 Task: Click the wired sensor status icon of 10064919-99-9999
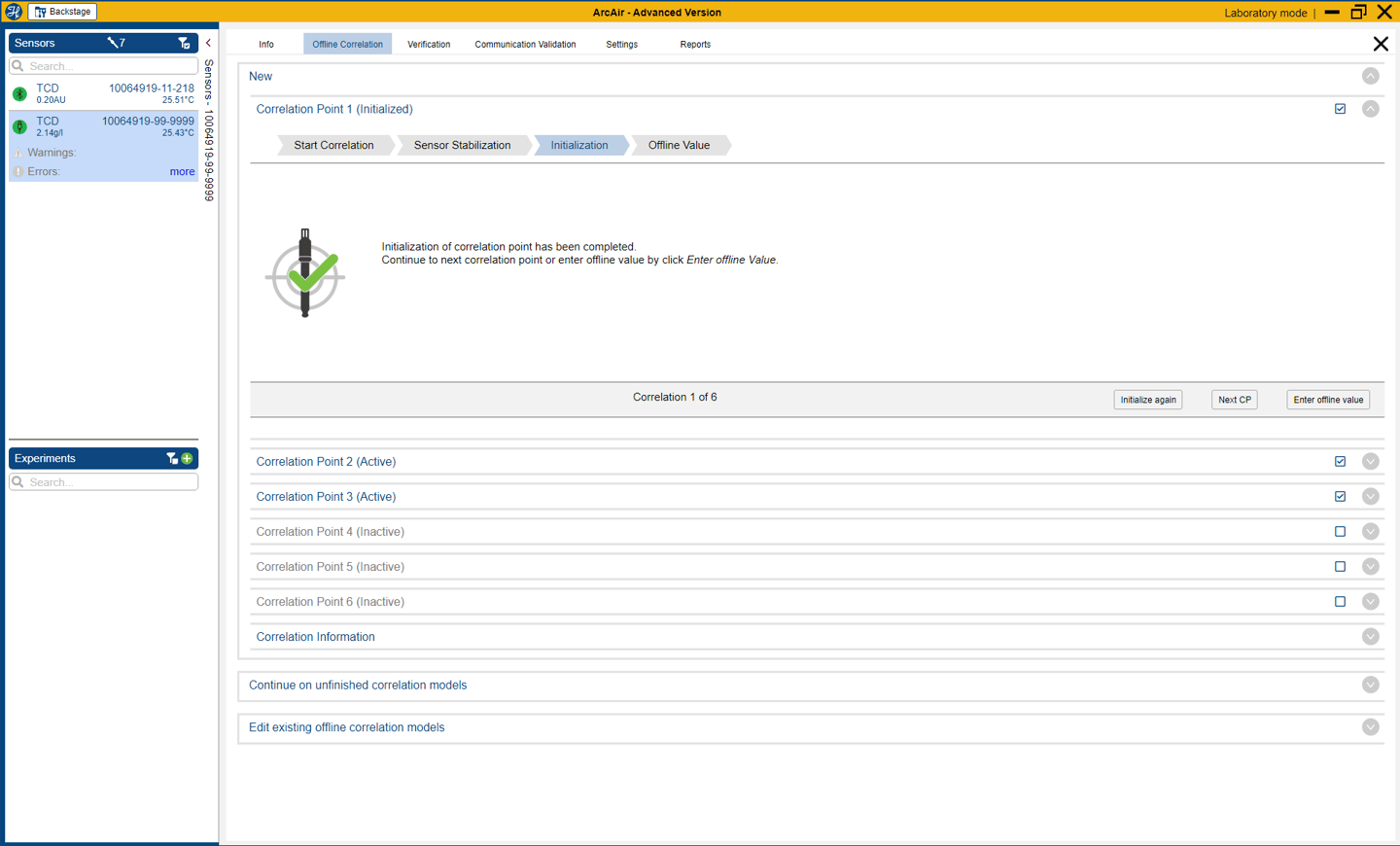click(x=19, y=127)
